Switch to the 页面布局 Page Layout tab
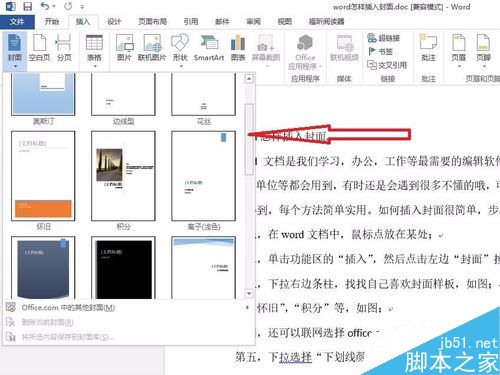Screen dimensions: 500x375 [152, 22]
